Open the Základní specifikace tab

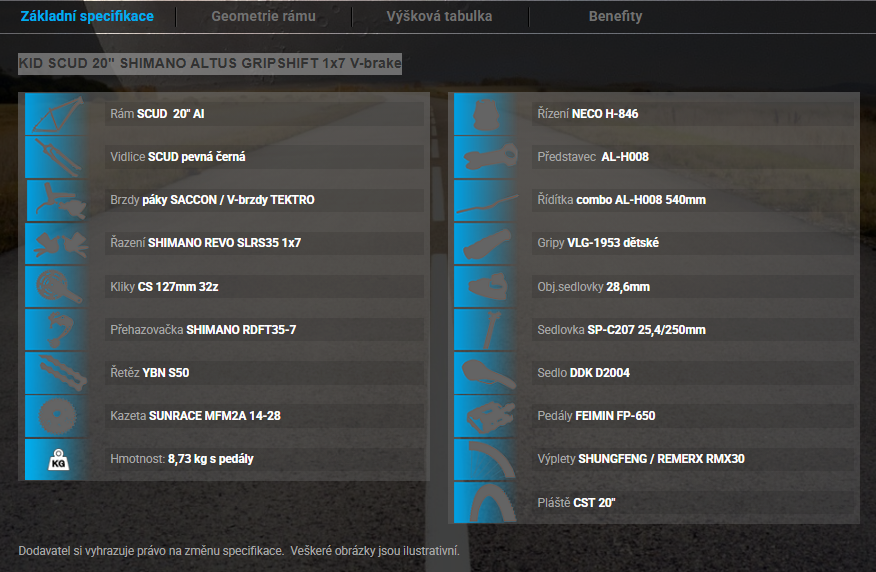87,16
